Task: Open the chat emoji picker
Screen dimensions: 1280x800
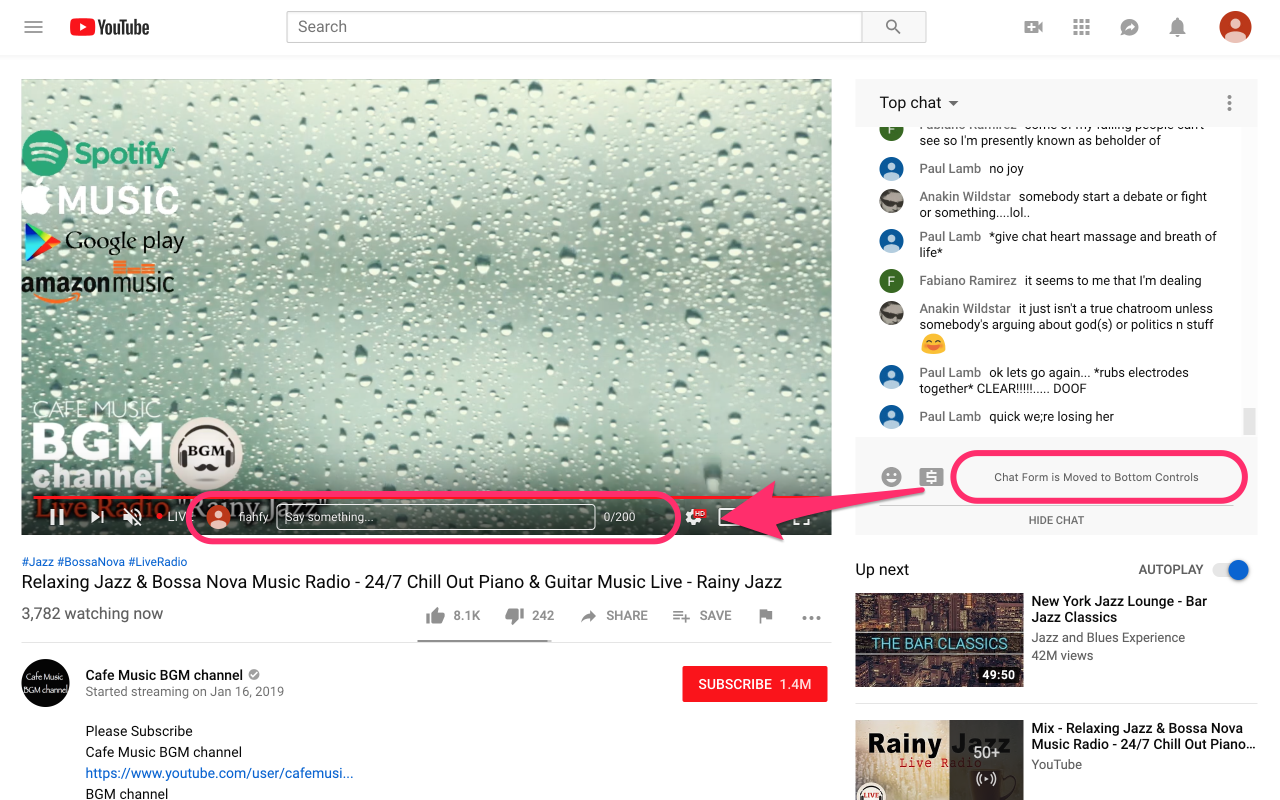Action: pos(891,477)
